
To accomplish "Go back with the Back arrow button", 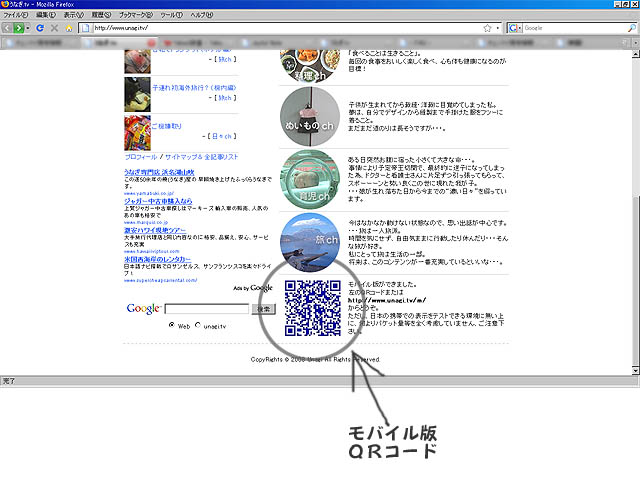I will [7, 28].
